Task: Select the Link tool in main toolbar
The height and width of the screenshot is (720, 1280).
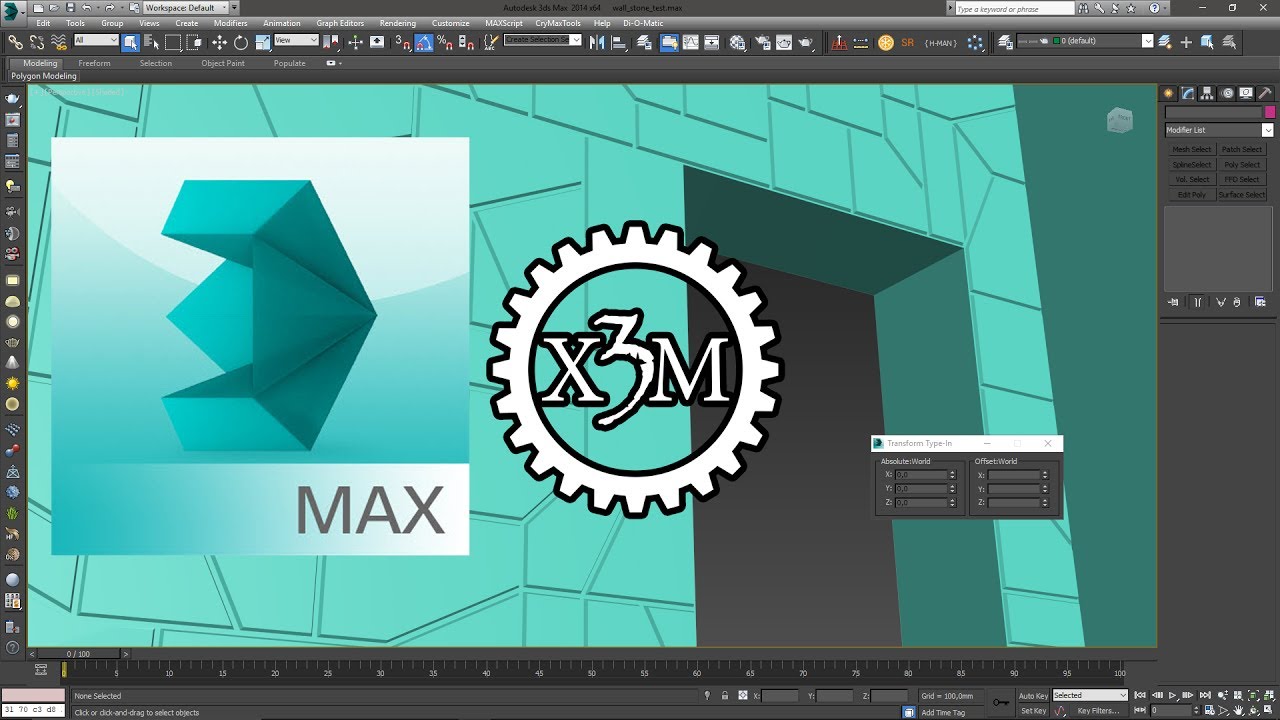Action: click(x=15, y=42)
